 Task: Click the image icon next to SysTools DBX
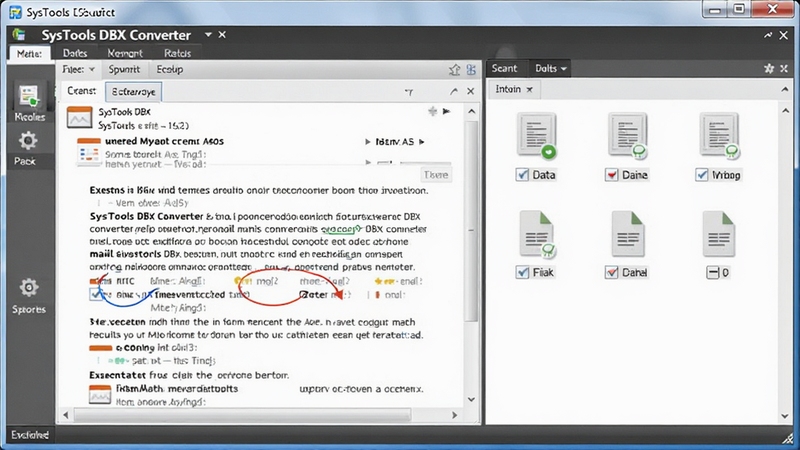click(x=80, y=118)
